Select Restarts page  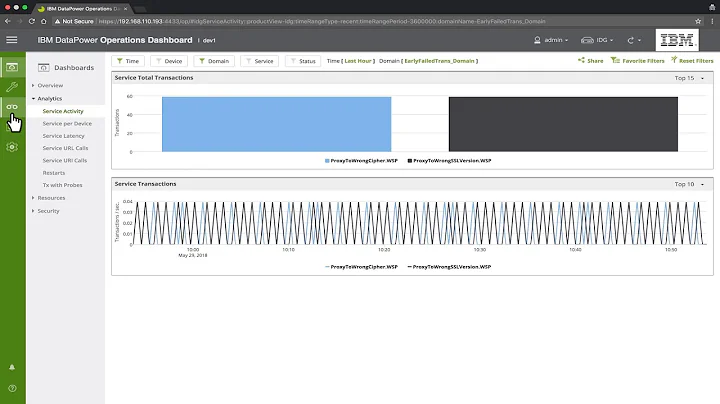(54, 173)
